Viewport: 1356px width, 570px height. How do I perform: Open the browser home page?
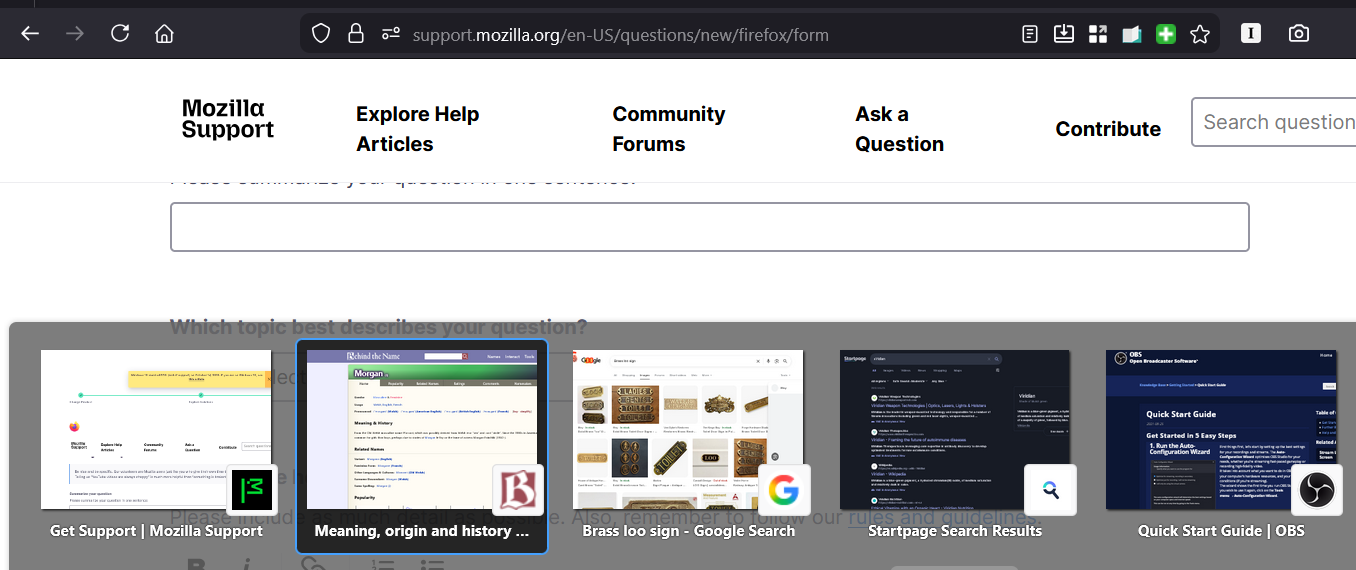tap(165, 34)
